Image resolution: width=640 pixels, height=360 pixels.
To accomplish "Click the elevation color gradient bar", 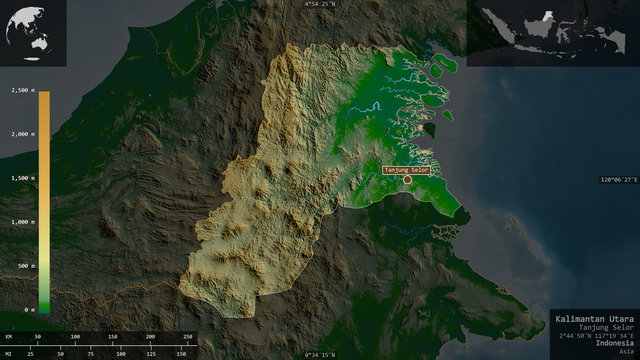I will 44,202.
